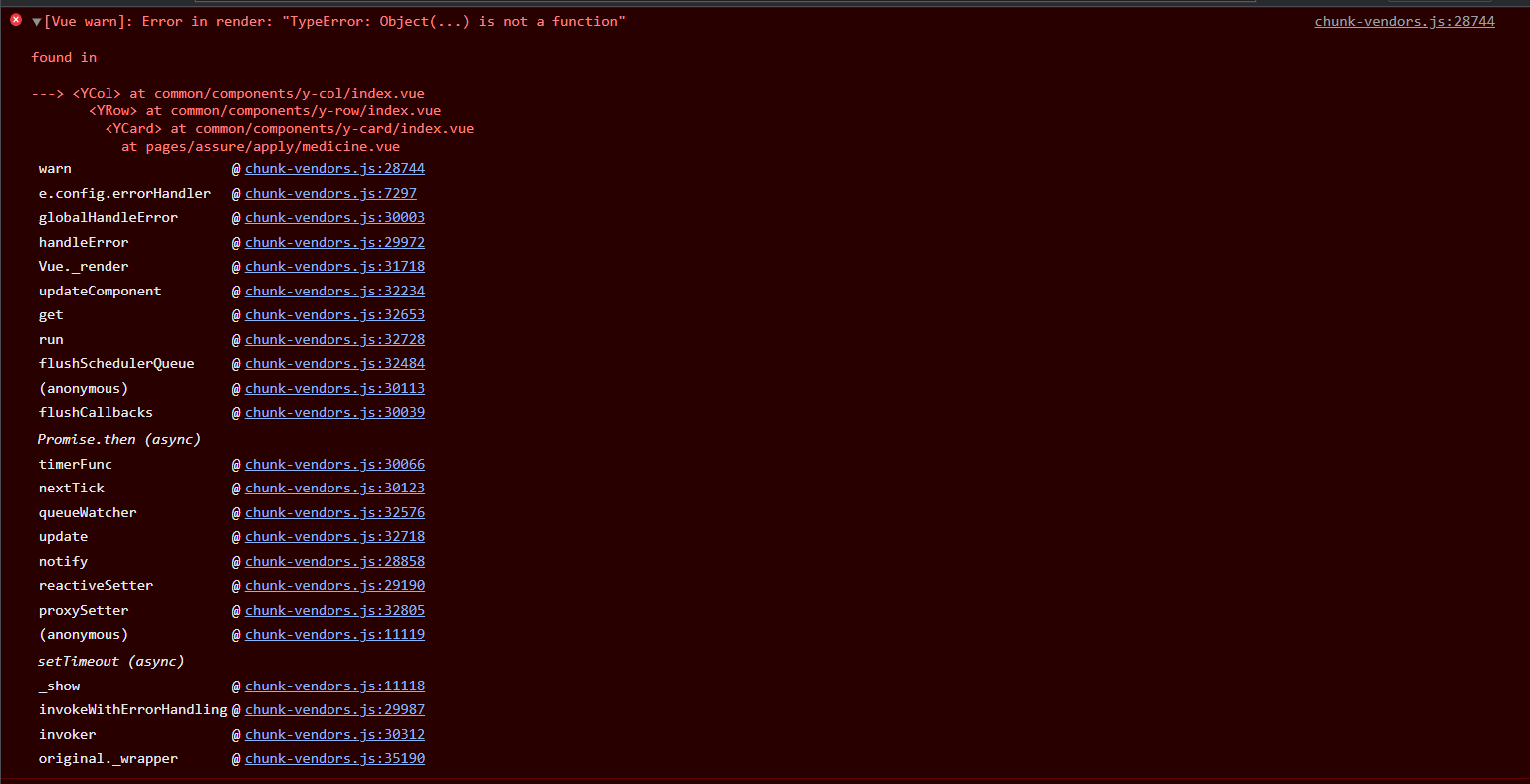The height and width of the screenshot is (784, 1530).
Task: Open invokeWithErrorHandling link chunk-vendors.js:29987
Action: (x=334, y=709)
